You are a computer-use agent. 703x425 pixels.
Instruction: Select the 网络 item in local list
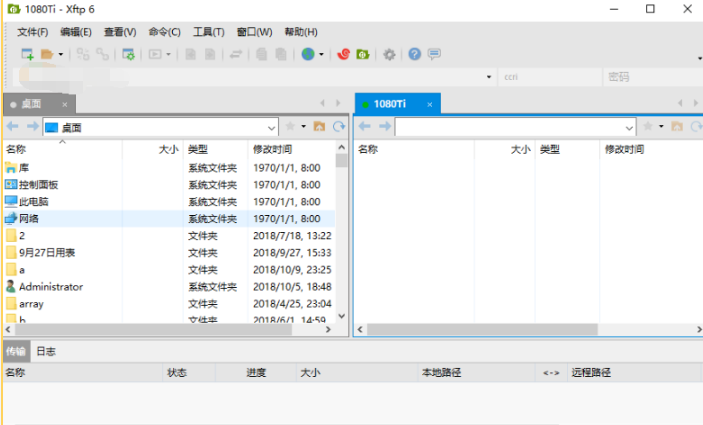point(169,219)
